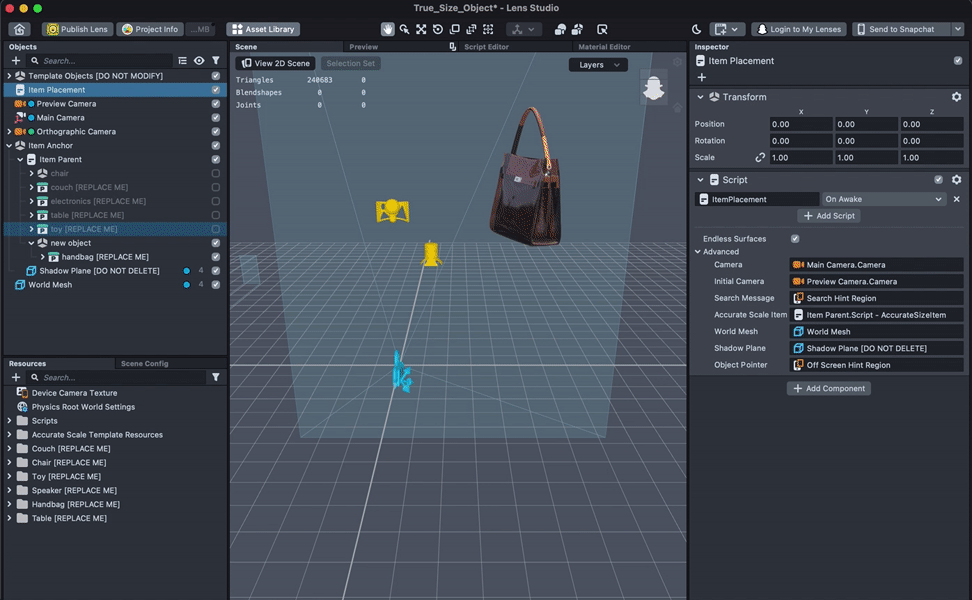Click the Publish Lens button

77,30
